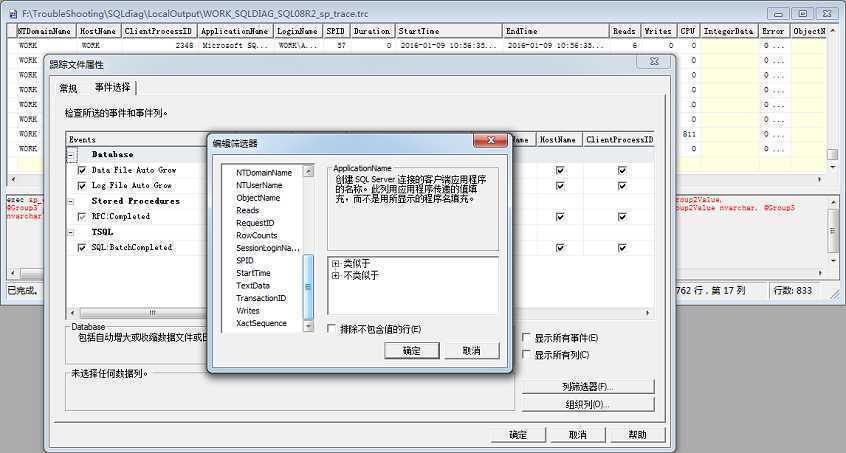
Task: Toggle ClientProcessID checkbox for Log File Auto Grow
Action: click(x=622, y=186)
